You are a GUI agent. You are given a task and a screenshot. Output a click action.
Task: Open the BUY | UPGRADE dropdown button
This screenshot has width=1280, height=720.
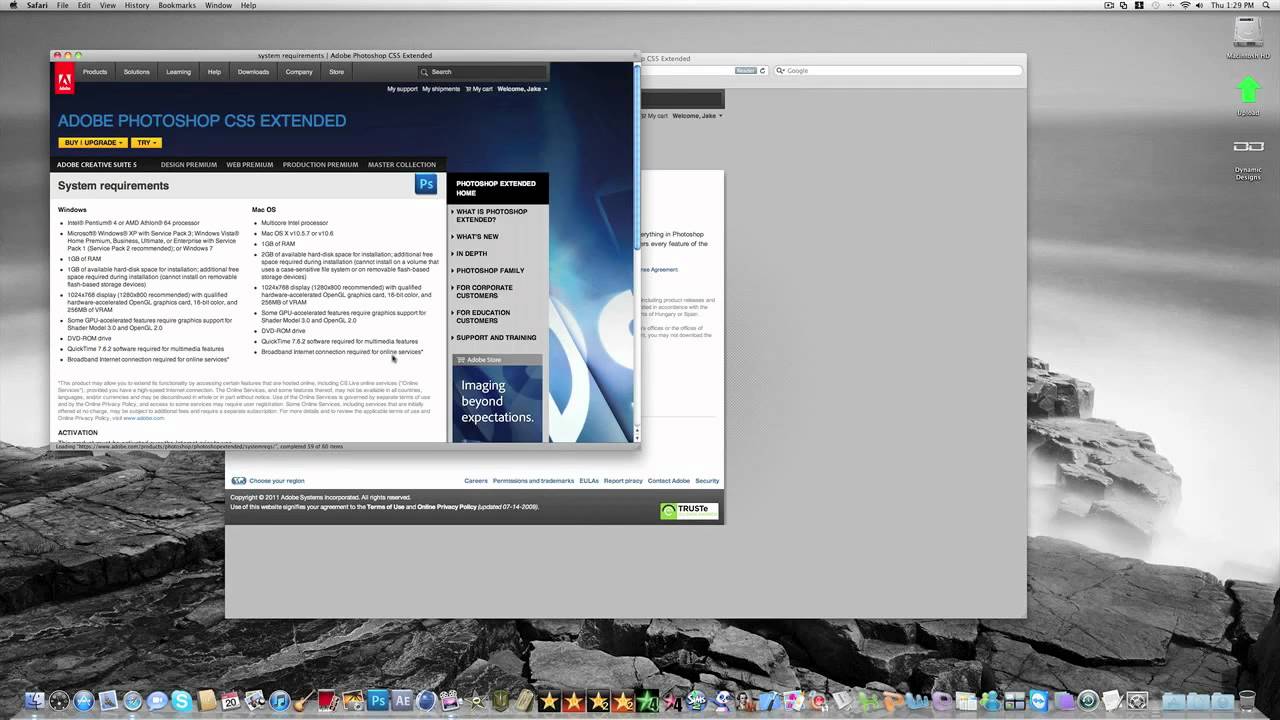(x=92, y=143)
